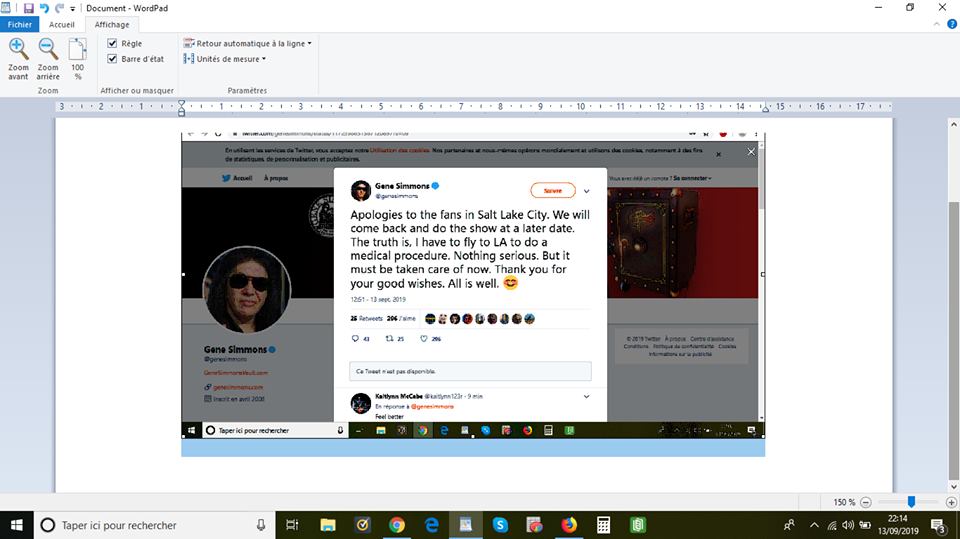This screenshot has width=960, height=539.
Task: Open File Explorer from the taskbar
Action: click(x=328, y=525)
